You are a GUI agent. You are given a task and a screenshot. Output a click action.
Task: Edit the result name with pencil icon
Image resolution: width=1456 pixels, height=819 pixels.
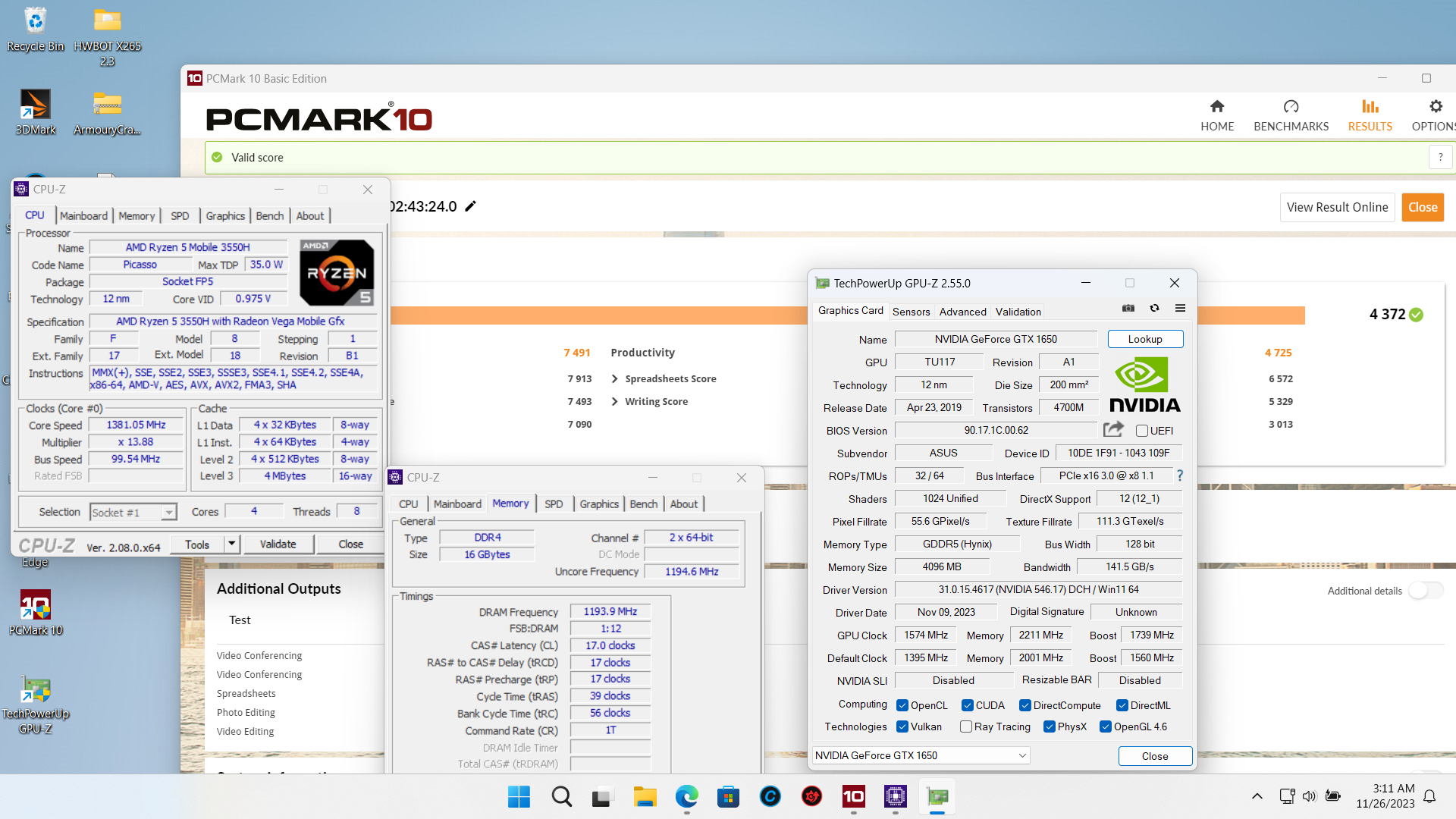[x=470, y=206]
